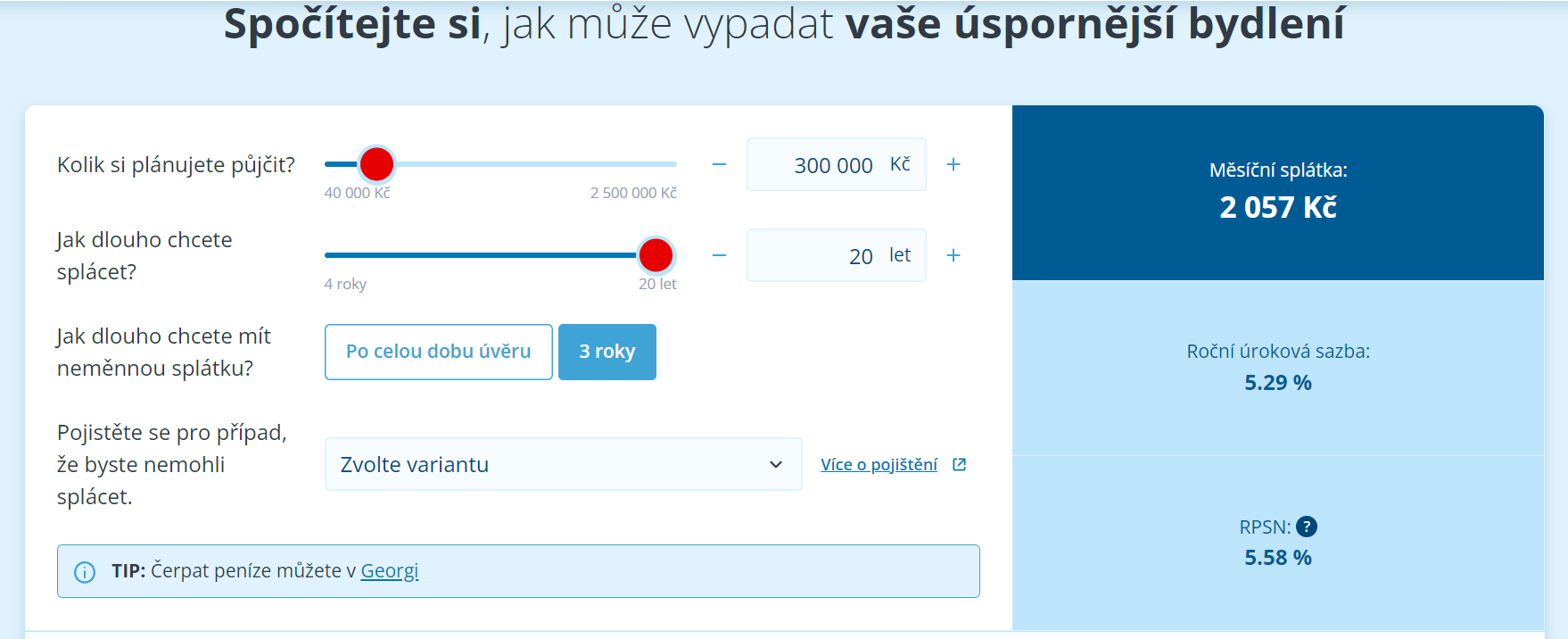Click the loan amount slider handle
The image size is (1568, 639).
376,164
